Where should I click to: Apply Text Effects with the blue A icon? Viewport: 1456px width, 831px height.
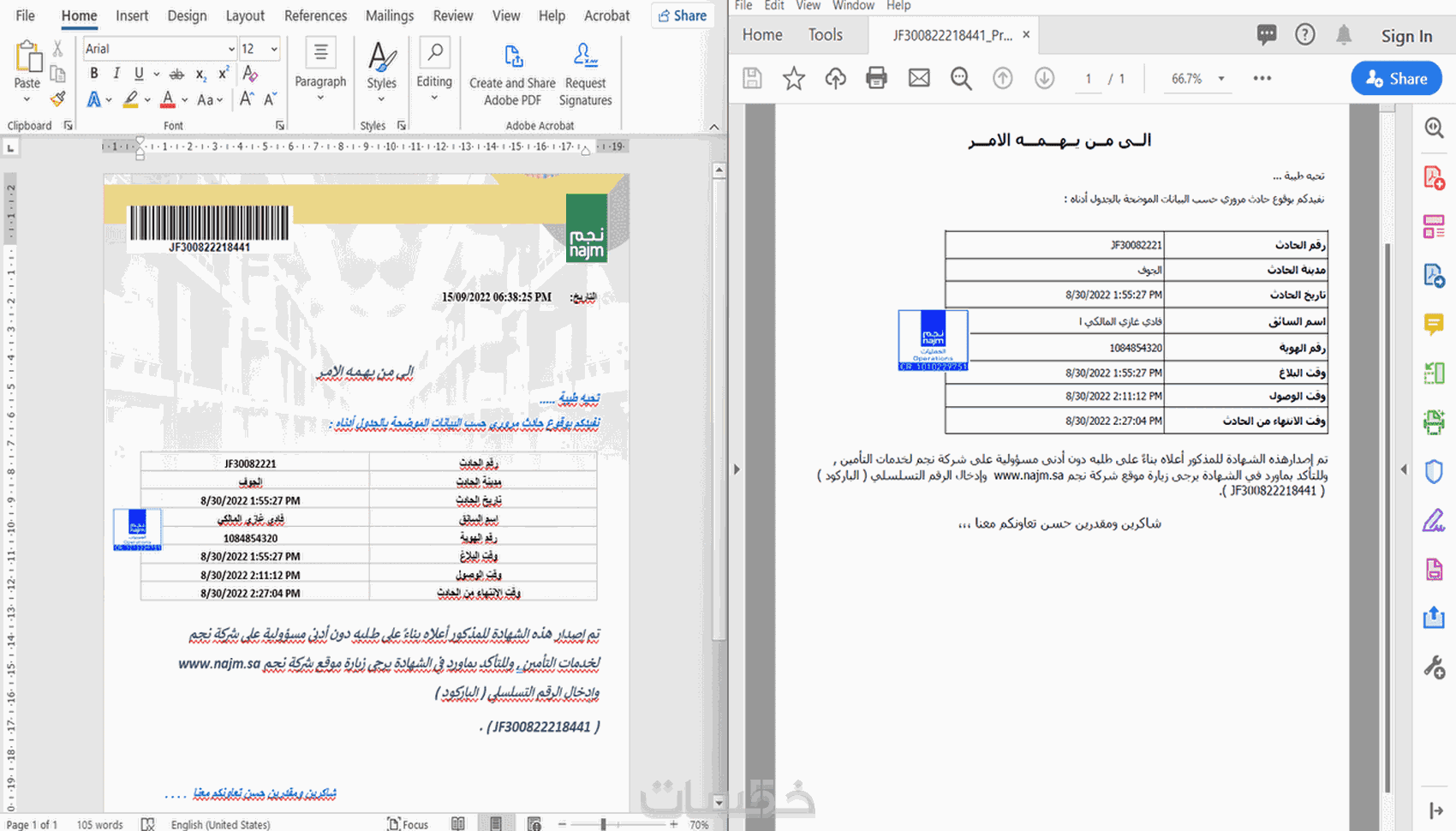point(93,99)
